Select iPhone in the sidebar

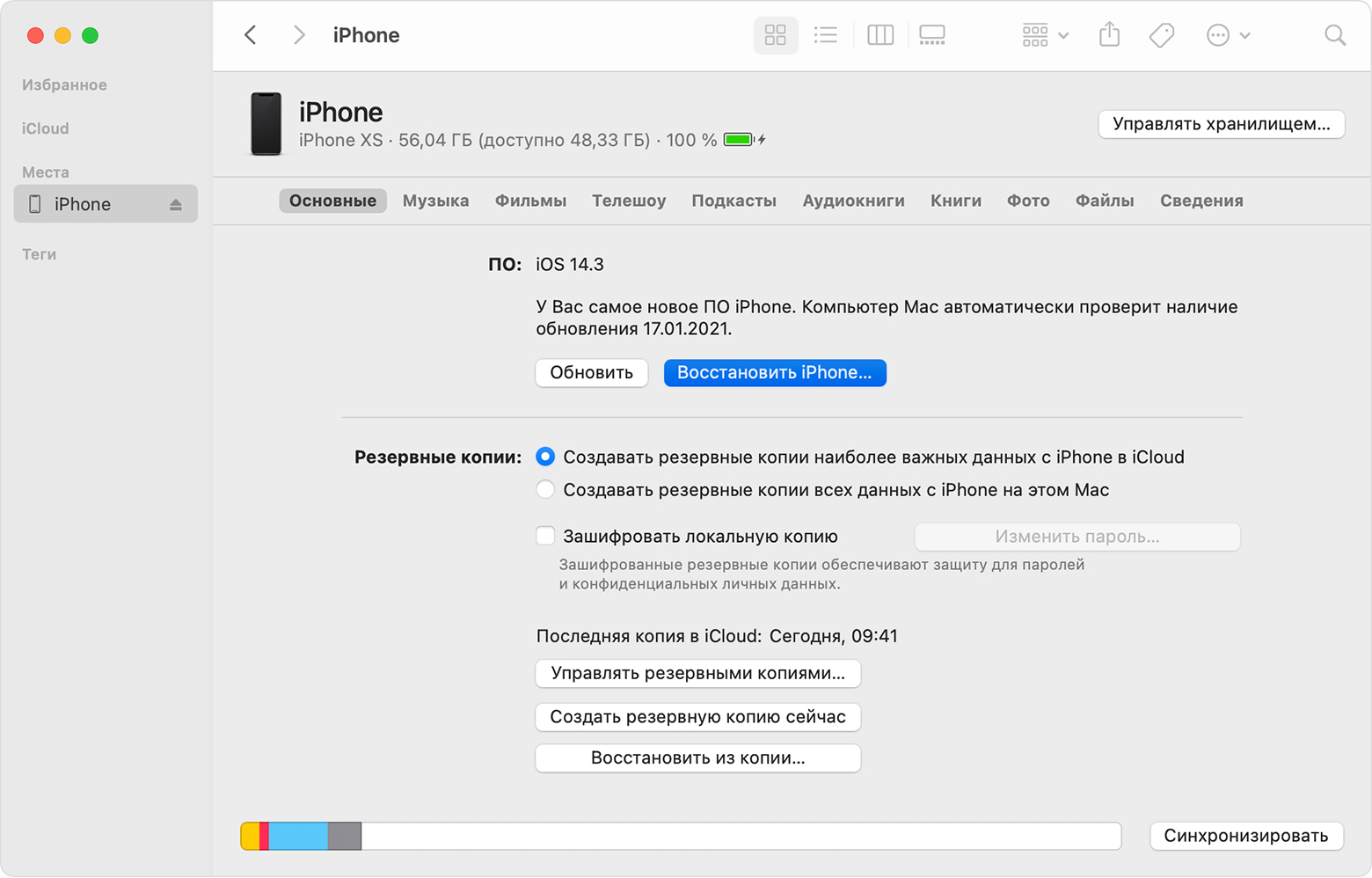tap(106, 204)
